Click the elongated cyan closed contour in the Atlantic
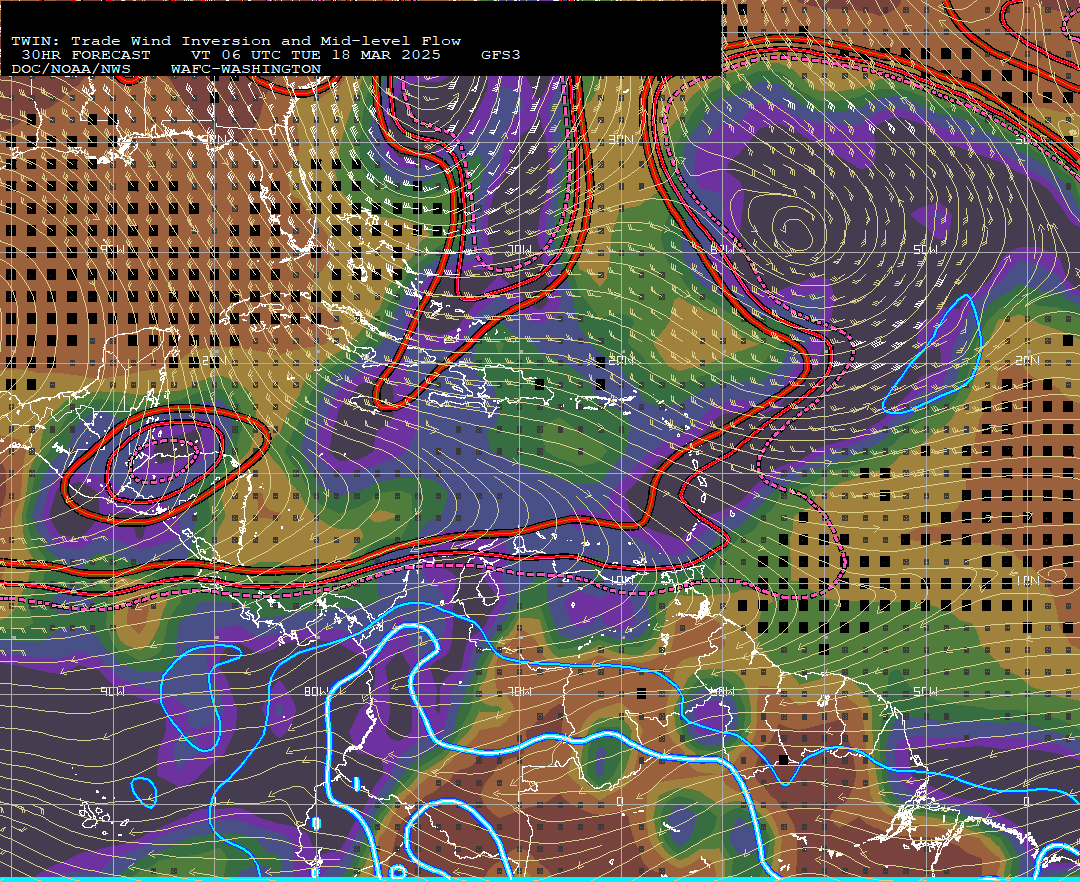The width and height of the screenshot is (1080, 882). coord(933,355)
